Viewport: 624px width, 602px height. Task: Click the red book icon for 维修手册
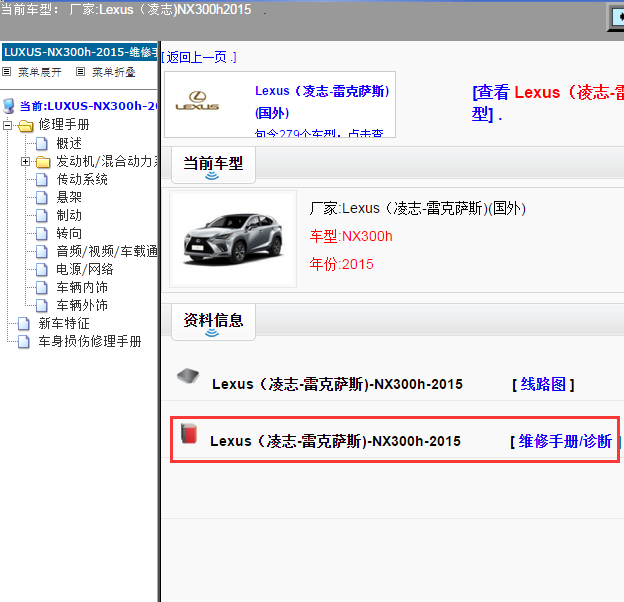coord(189,434)
